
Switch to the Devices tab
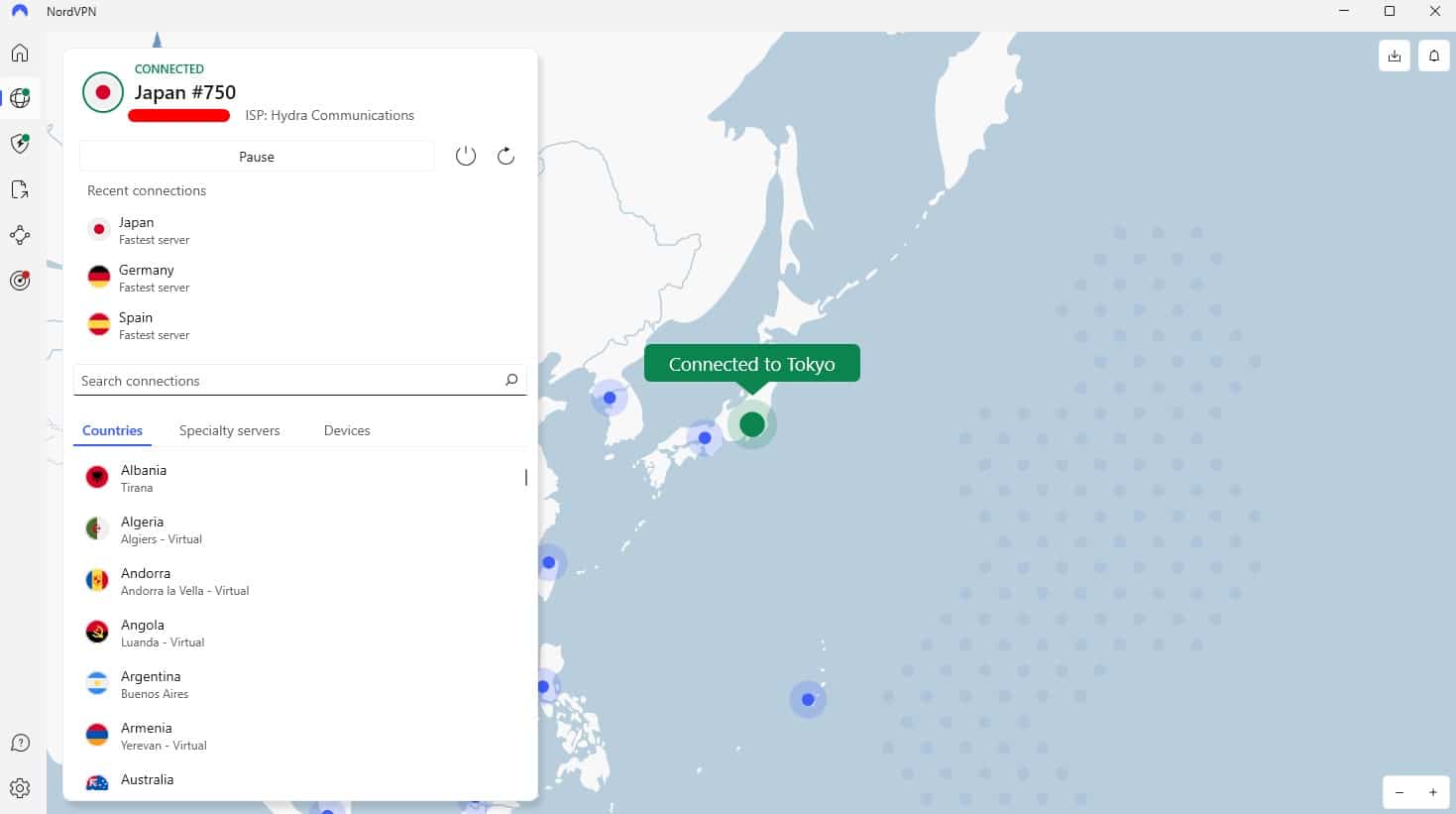pyautogui.click(x=347, y=430)
